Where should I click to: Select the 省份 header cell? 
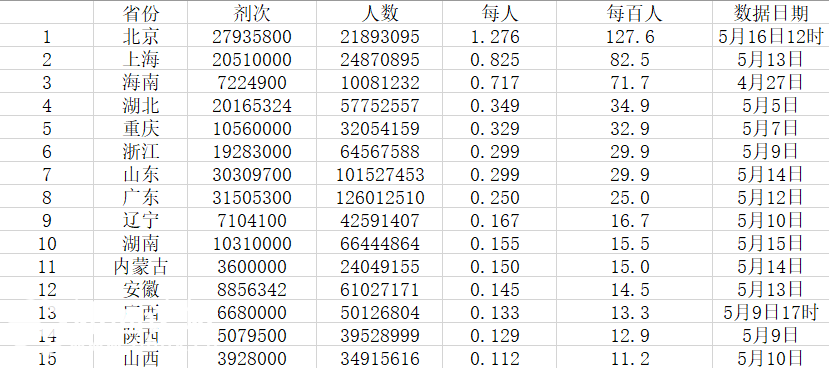tap(141, 12)
